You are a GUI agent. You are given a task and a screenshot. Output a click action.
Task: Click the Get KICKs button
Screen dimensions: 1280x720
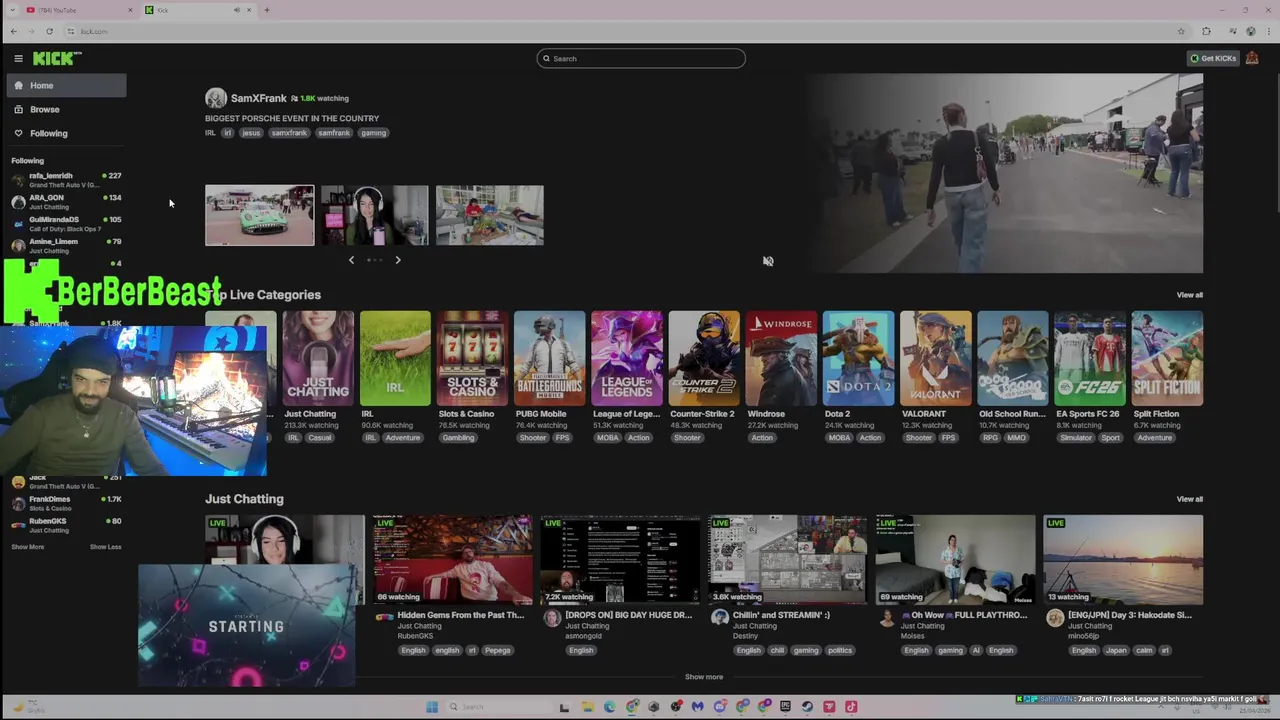(x=1213, y=58)
